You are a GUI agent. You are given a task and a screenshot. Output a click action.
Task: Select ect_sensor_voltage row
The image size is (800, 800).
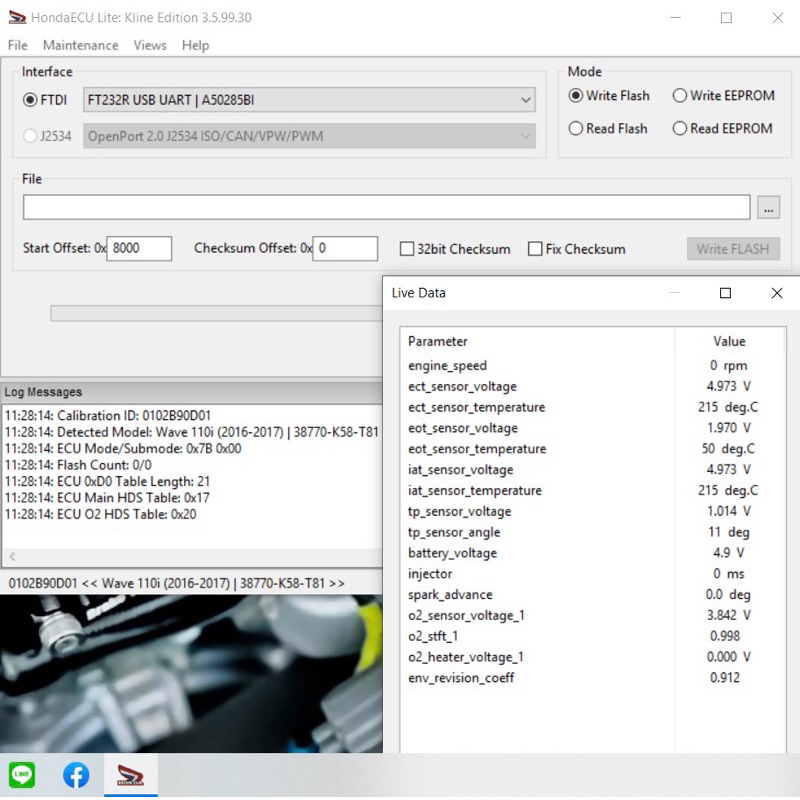tap(592, 386)
